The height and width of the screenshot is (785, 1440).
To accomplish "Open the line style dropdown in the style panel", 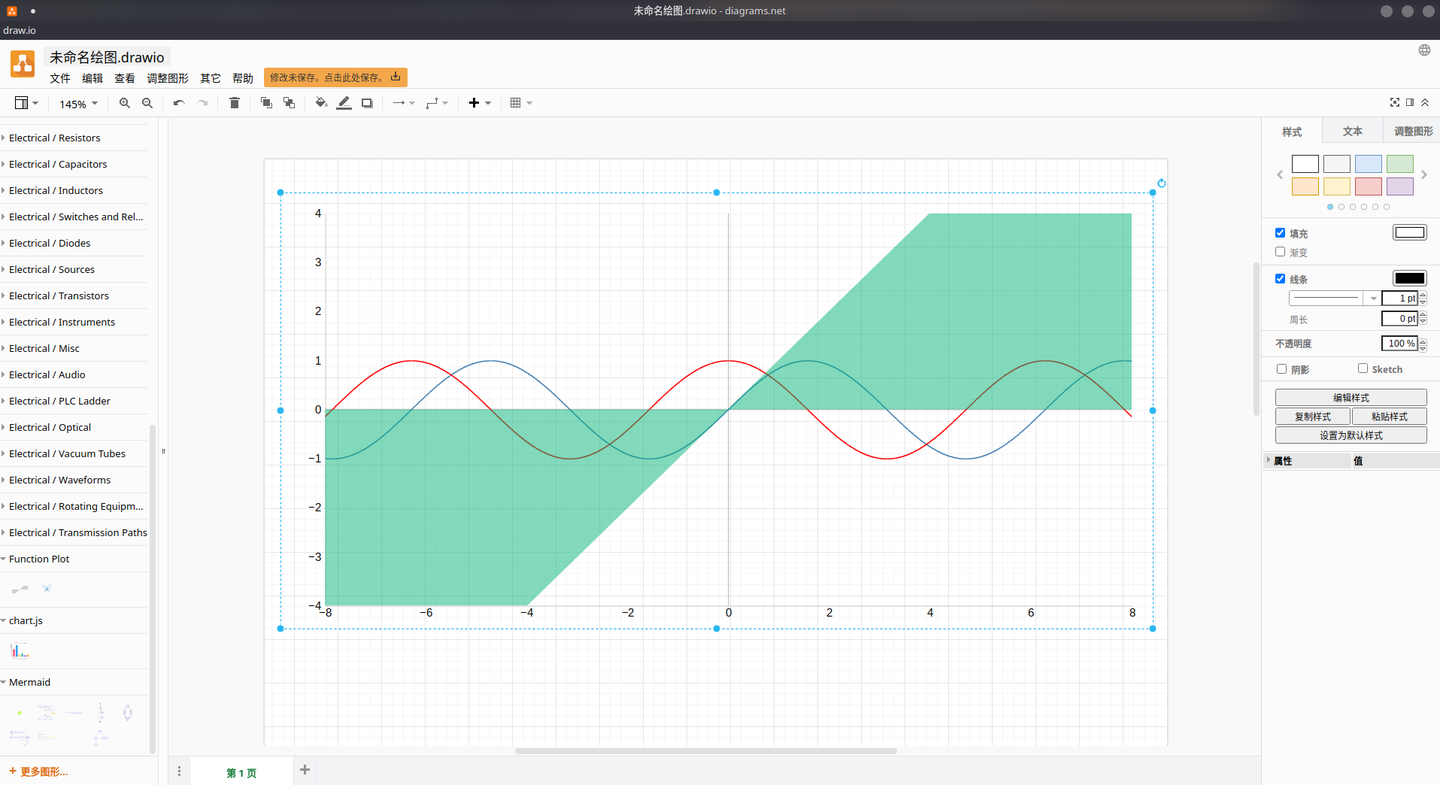I will coord(1372,297).
